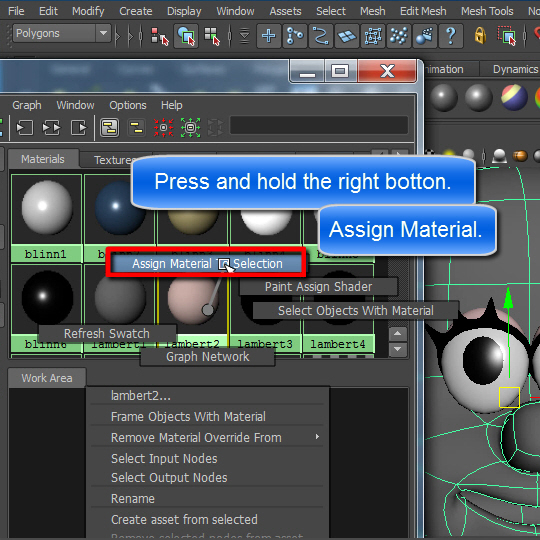
Task: Choose Select Objects With Material
Action: click(355, 311)
